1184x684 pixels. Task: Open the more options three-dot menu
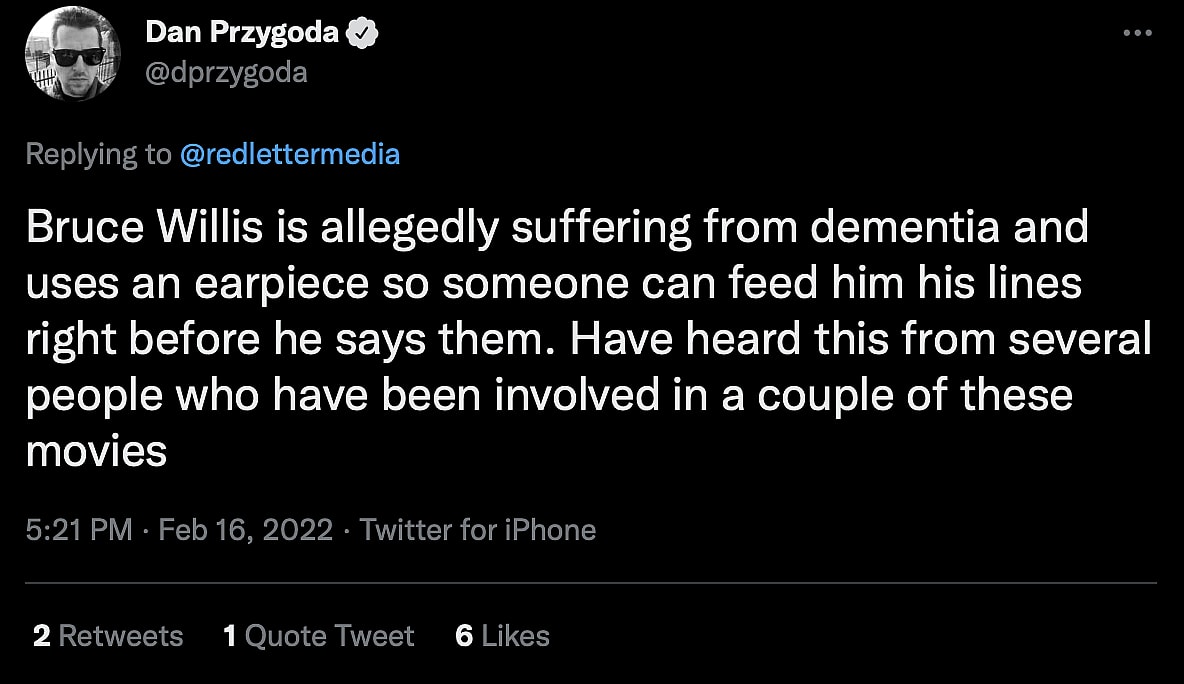pos(1138,33)
